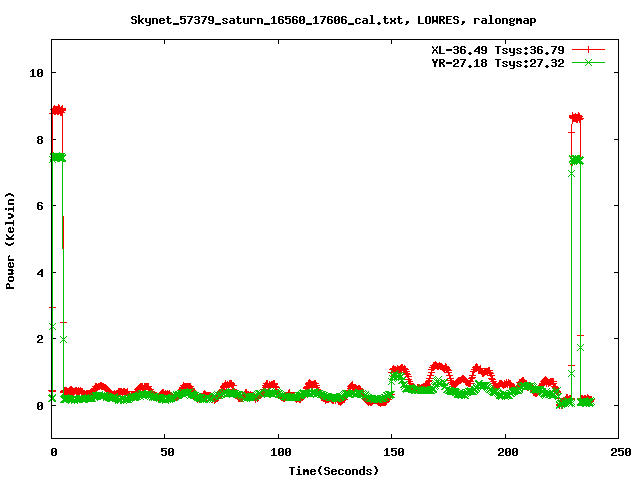Click the Time(Seconds) x-axis label
640x480 pixels.
[x=335, y=470]
